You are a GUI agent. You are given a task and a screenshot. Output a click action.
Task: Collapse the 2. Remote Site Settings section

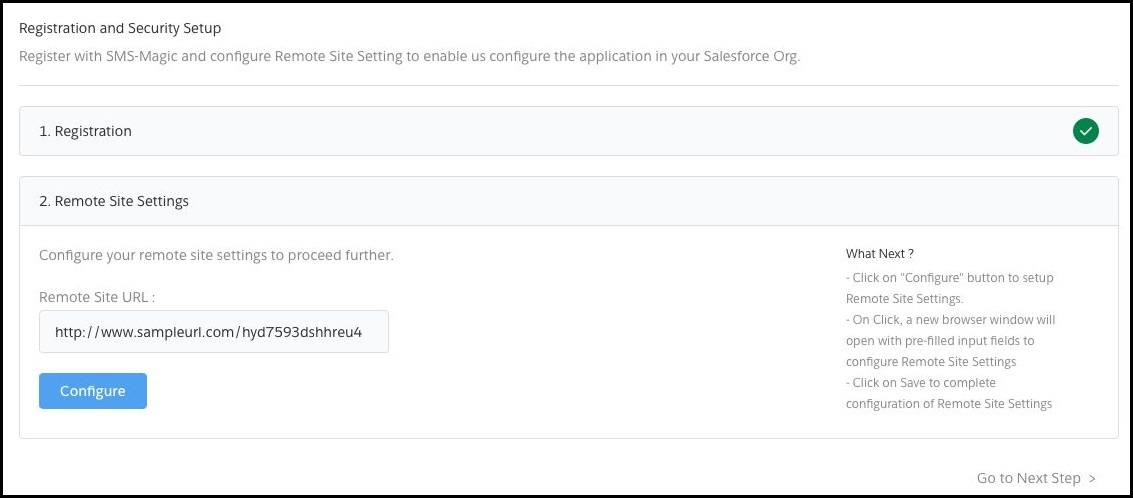[569, 201]
